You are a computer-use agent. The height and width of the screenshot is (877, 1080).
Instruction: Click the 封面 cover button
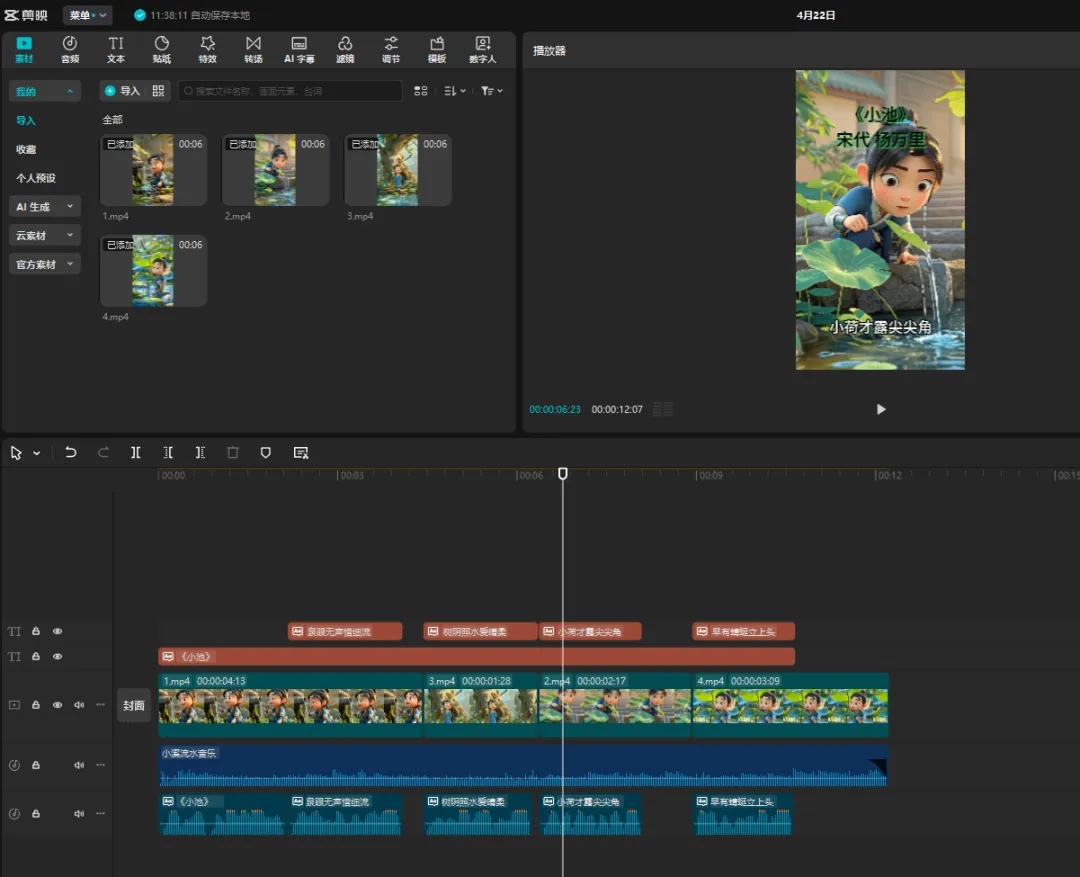click(134, 705)
